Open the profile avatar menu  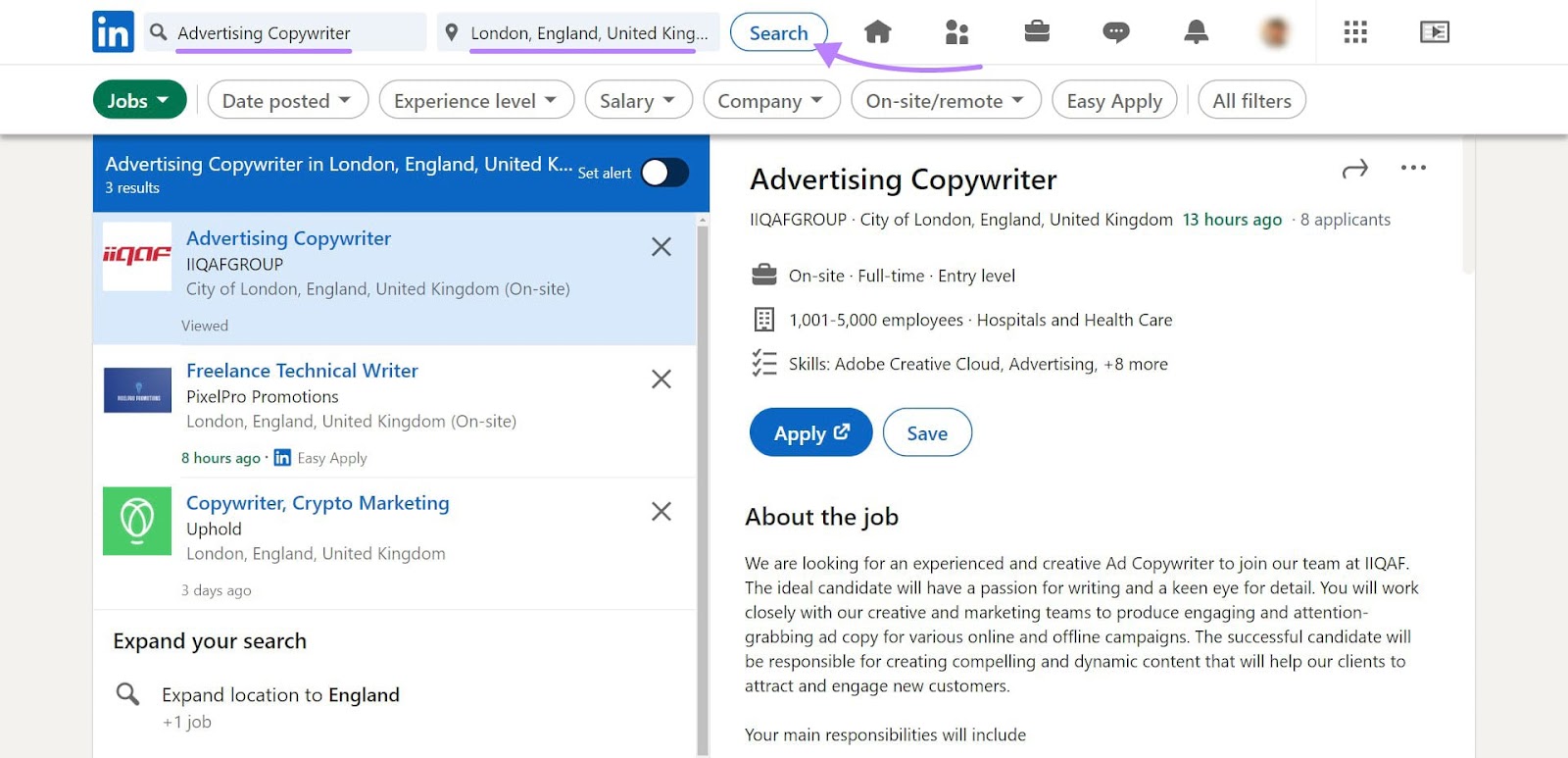(1275, 30)
